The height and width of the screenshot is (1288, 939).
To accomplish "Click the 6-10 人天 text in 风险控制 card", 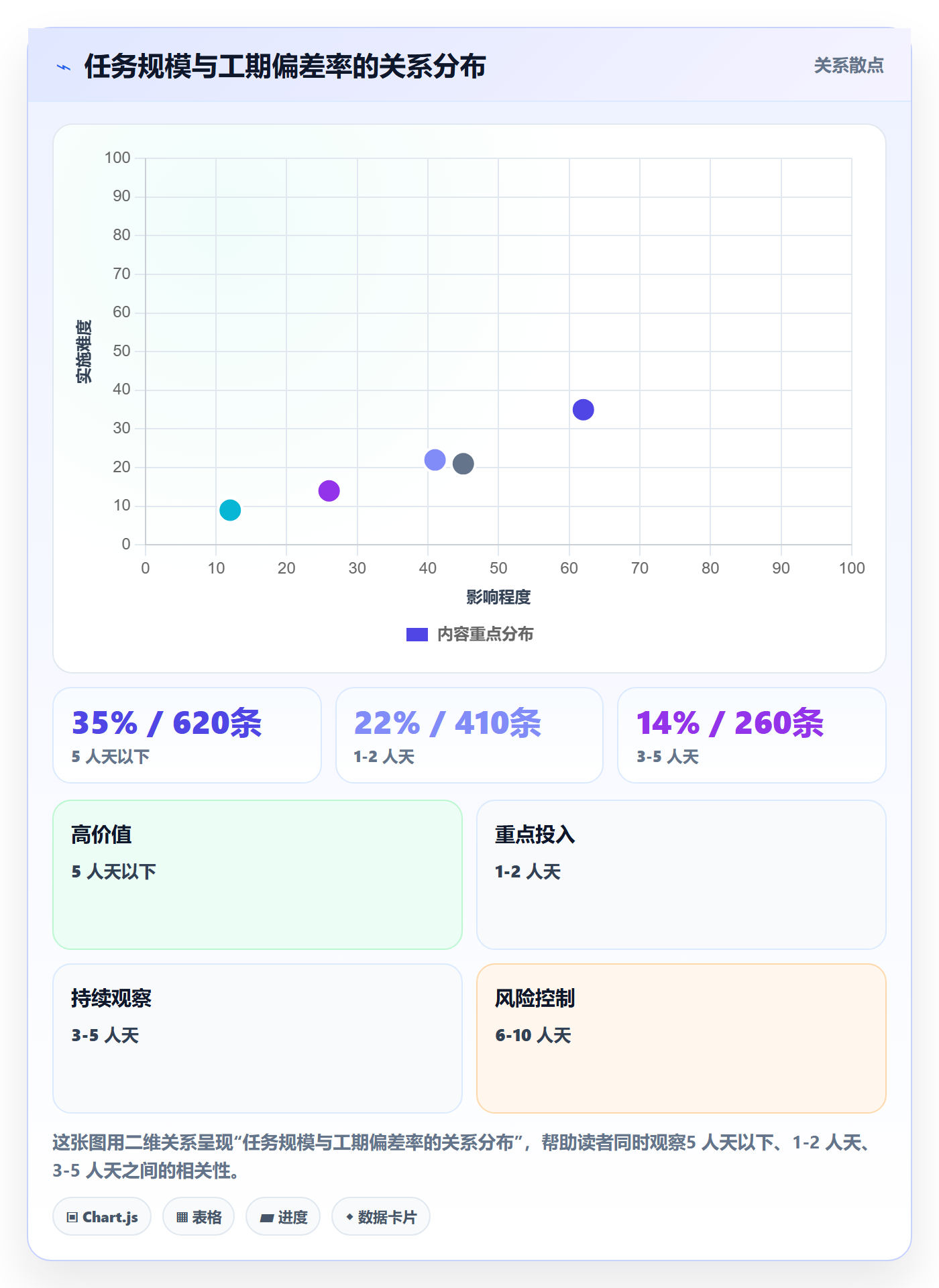I will (533, 1036).
